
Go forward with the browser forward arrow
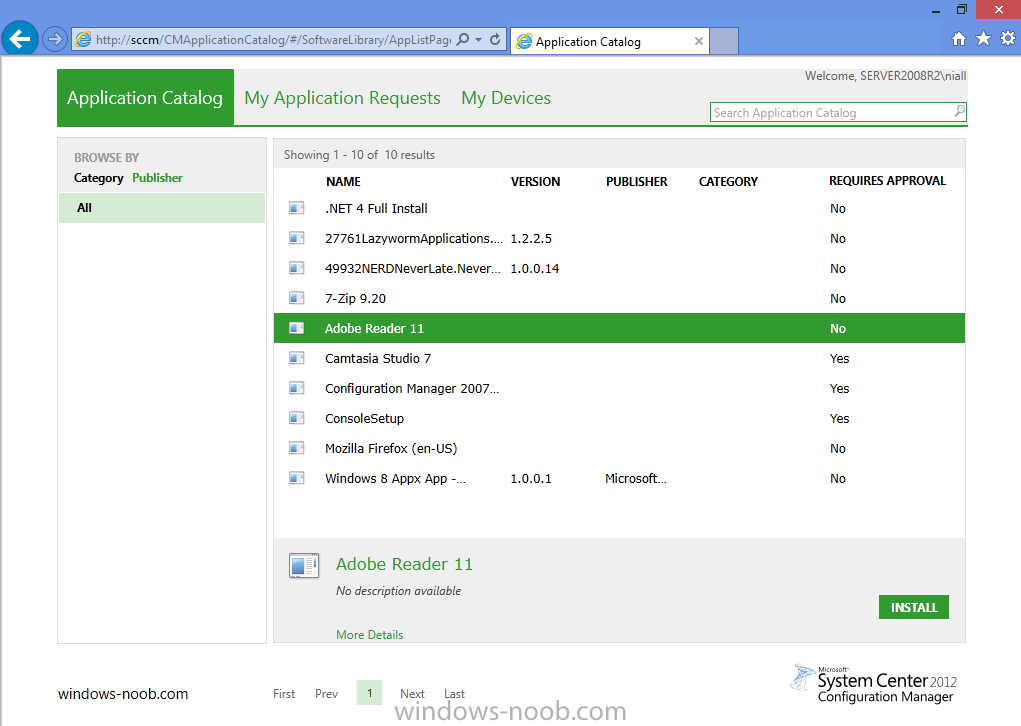click(x=55, y=40)
